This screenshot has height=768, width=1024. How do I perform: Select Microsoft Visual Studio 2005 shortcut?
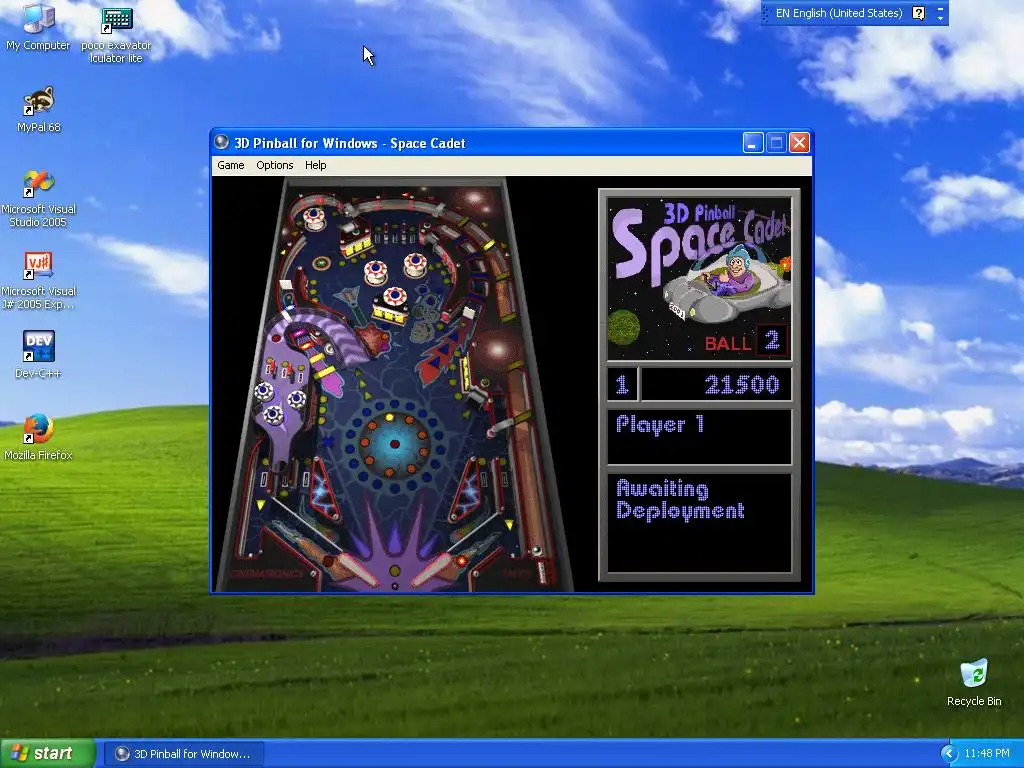pyautogui.click(x=39, y=199)
